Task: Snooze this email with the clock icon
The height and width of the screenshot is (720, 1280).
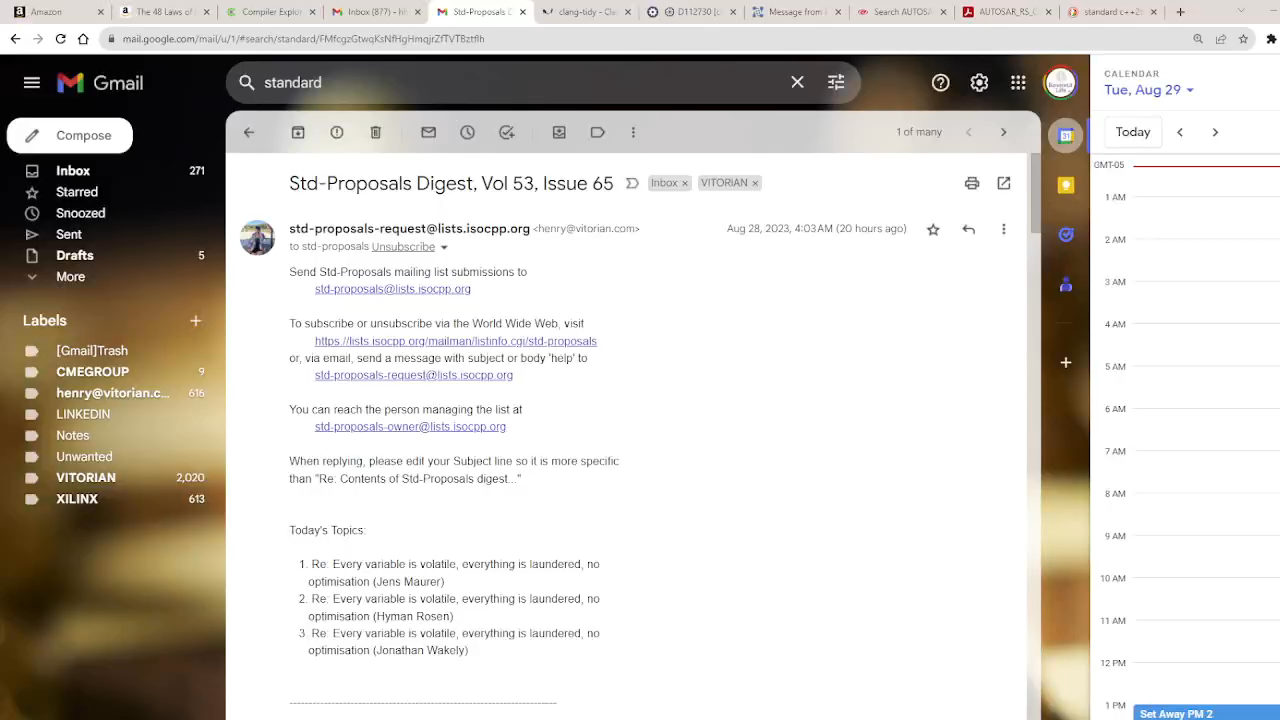Action: pos(467,132)
